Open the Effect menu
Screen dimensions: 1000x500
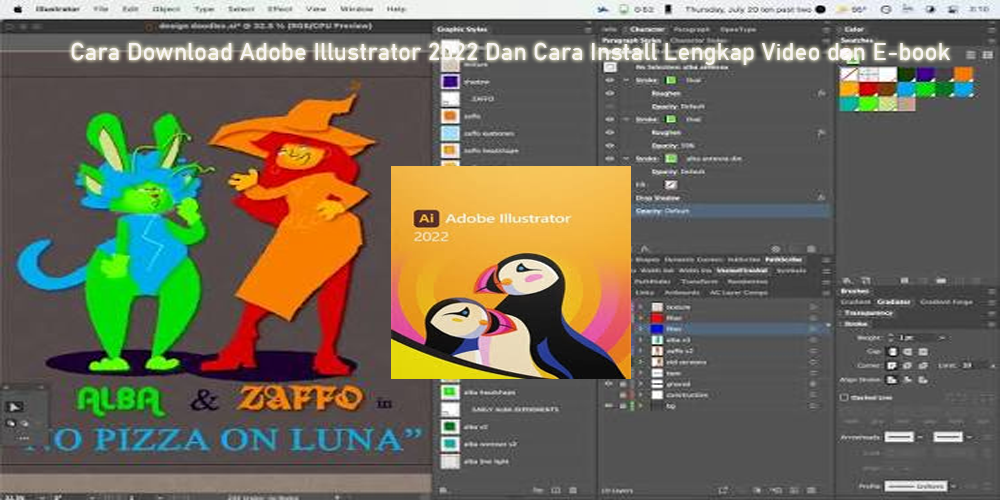pos(280,9)
